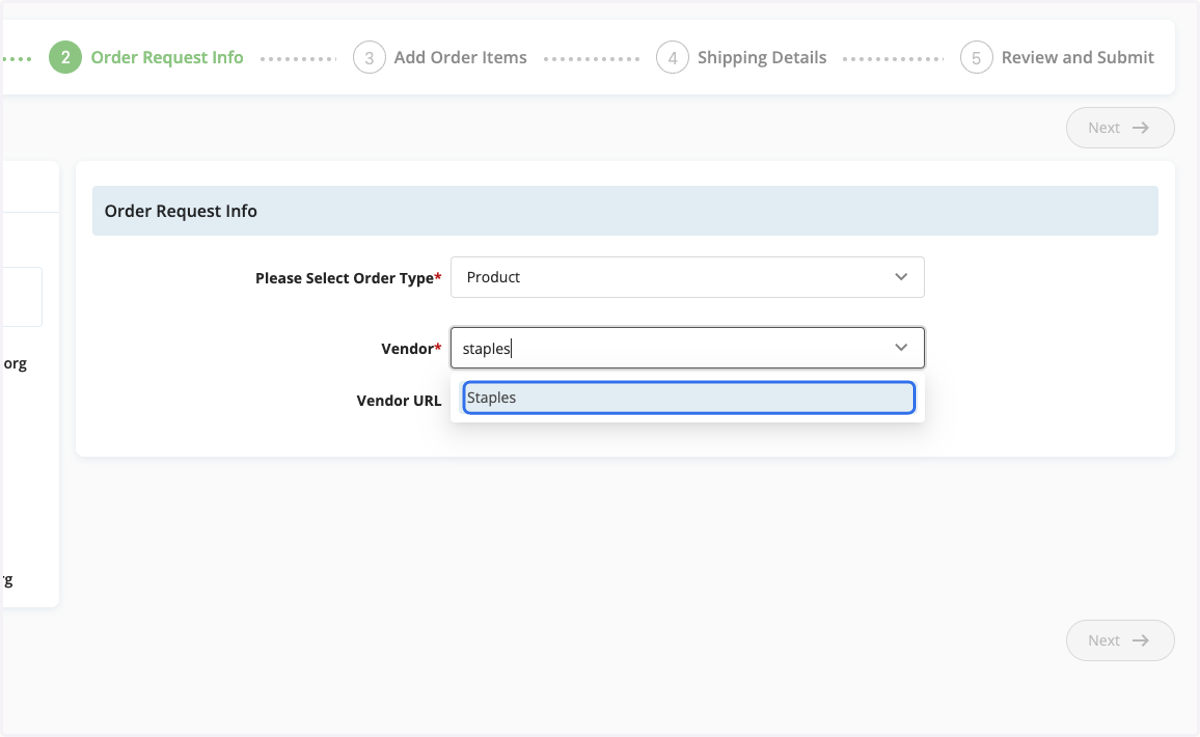This screenshot has height=737, width=1200.
Task: Go to step 4 Shipping Details
Action: coord(741,58)
